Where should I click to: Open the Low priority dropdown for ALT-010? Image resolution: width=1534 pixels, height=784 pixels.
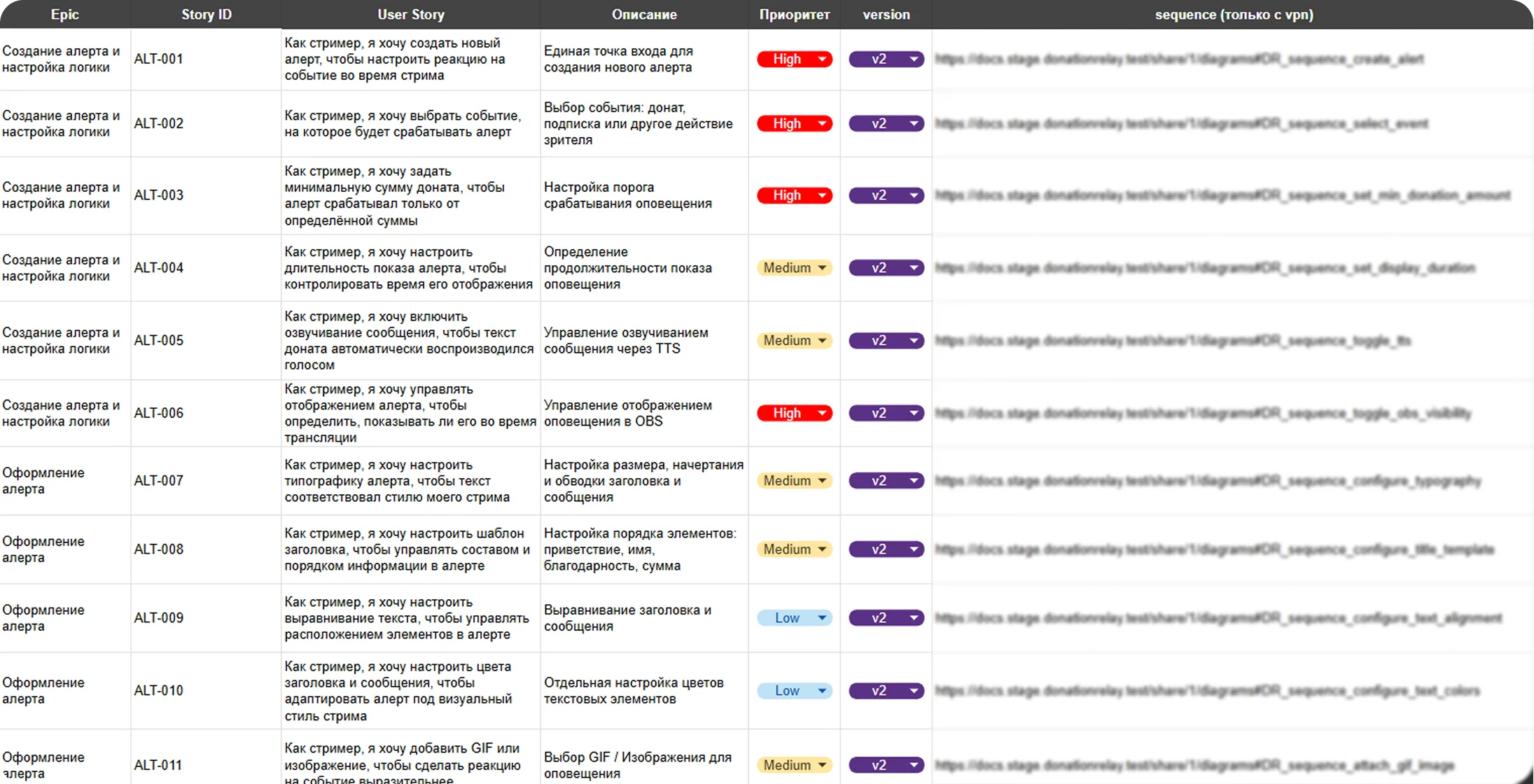coord(795,691)
